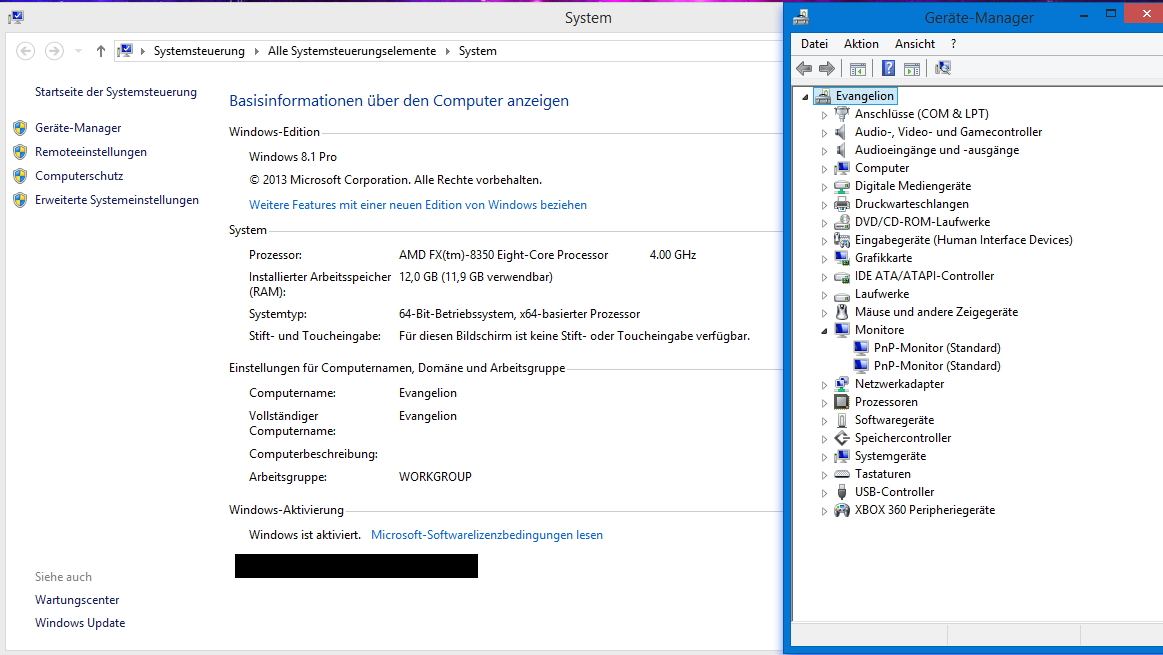Select the Anschlüsse (COM & LPT) device icon
The height and width of the screenshot is (655, 1163).
tap(841, 113)
